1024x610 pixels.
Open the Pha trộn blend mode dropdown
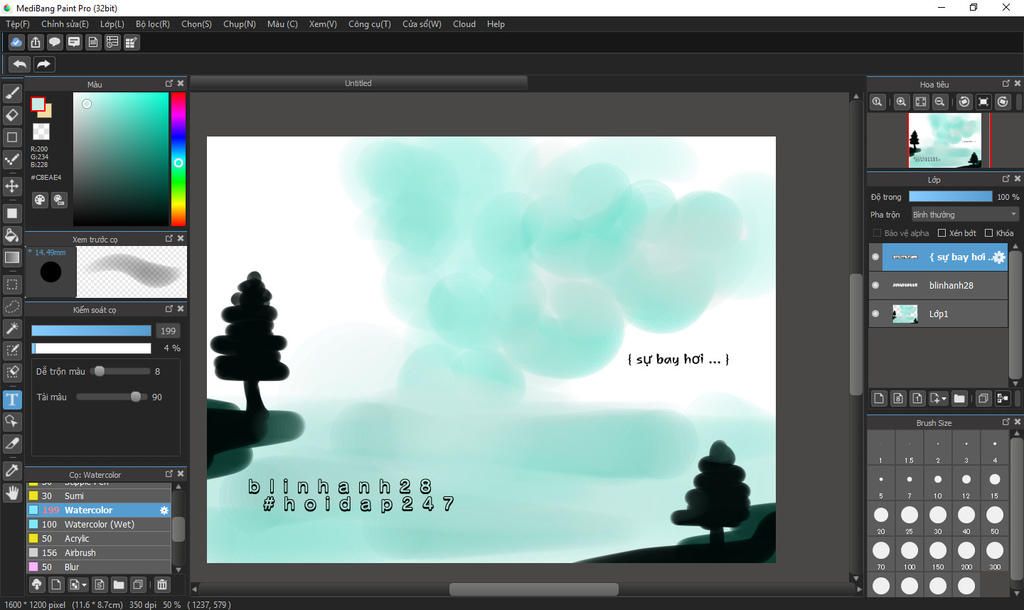tap(965, 214)
